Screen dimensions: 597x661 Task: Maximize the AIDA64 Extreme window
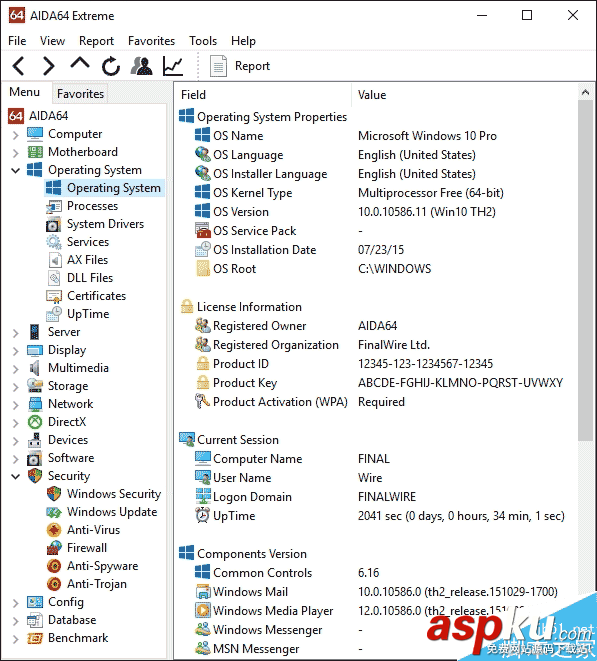[527, 15]
